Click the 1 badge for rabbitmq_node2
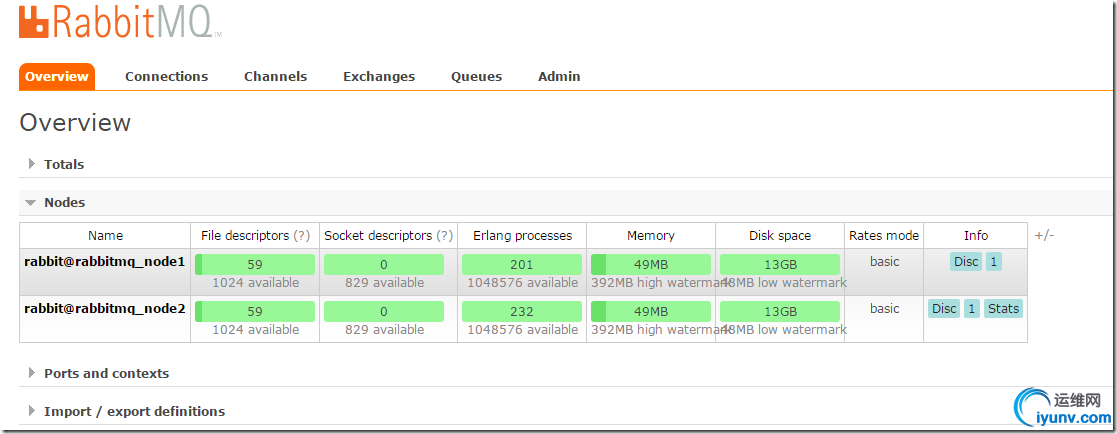Viewport: 1117px width, 434px height. pos(972,309)
